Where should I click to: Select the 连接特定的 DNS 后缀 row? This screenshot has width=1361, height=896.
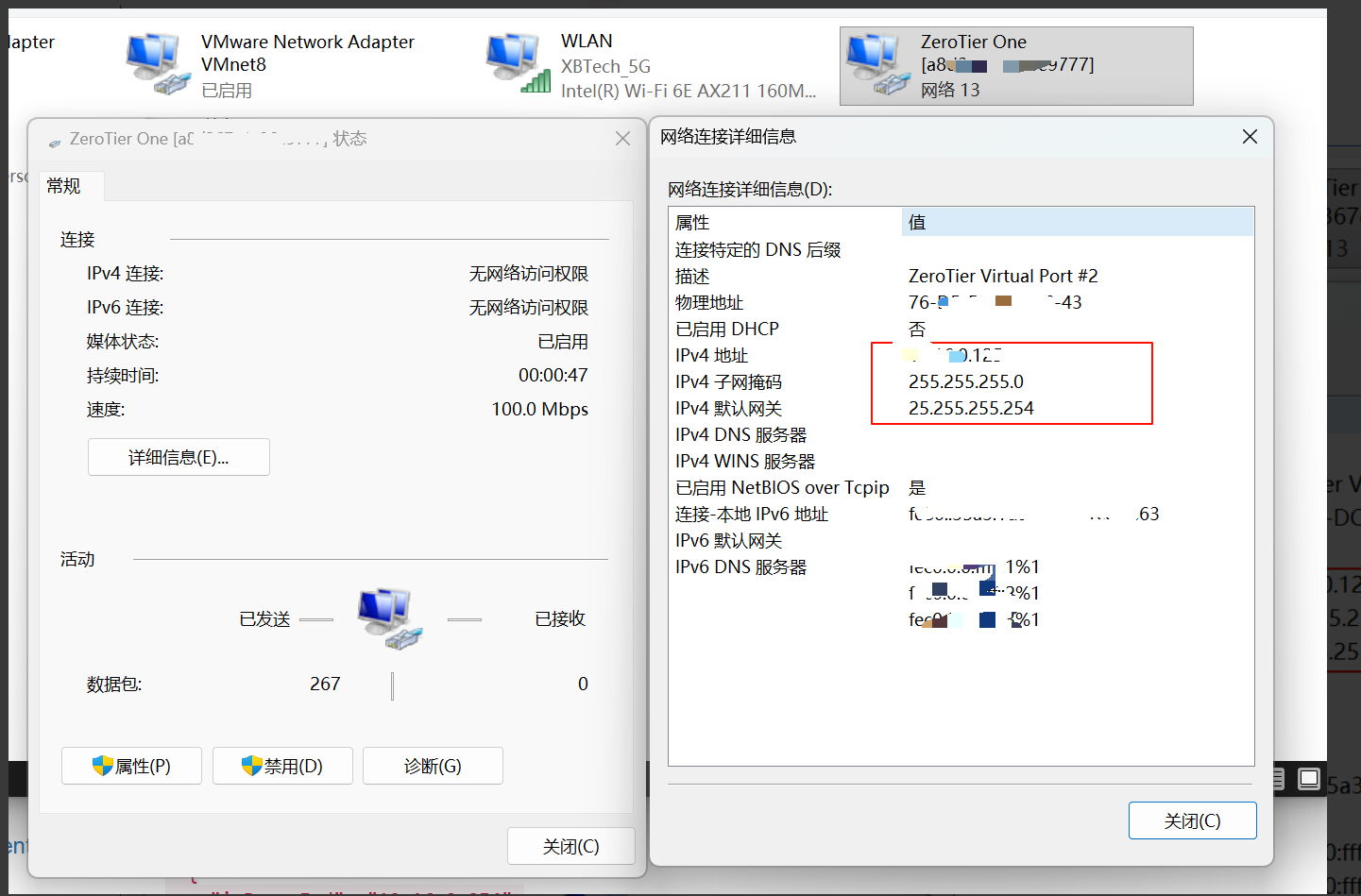pos(961,249)
